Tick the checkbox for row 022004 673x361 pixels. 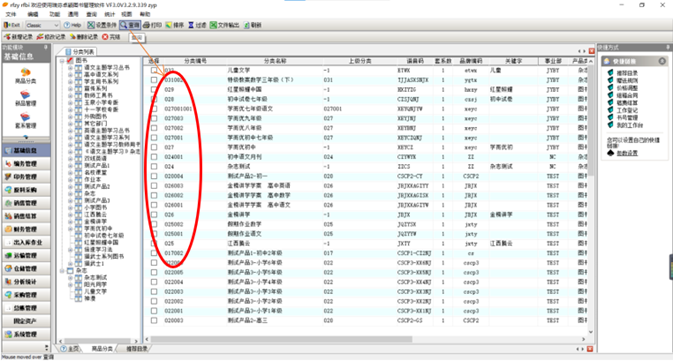tap(154, 282)
